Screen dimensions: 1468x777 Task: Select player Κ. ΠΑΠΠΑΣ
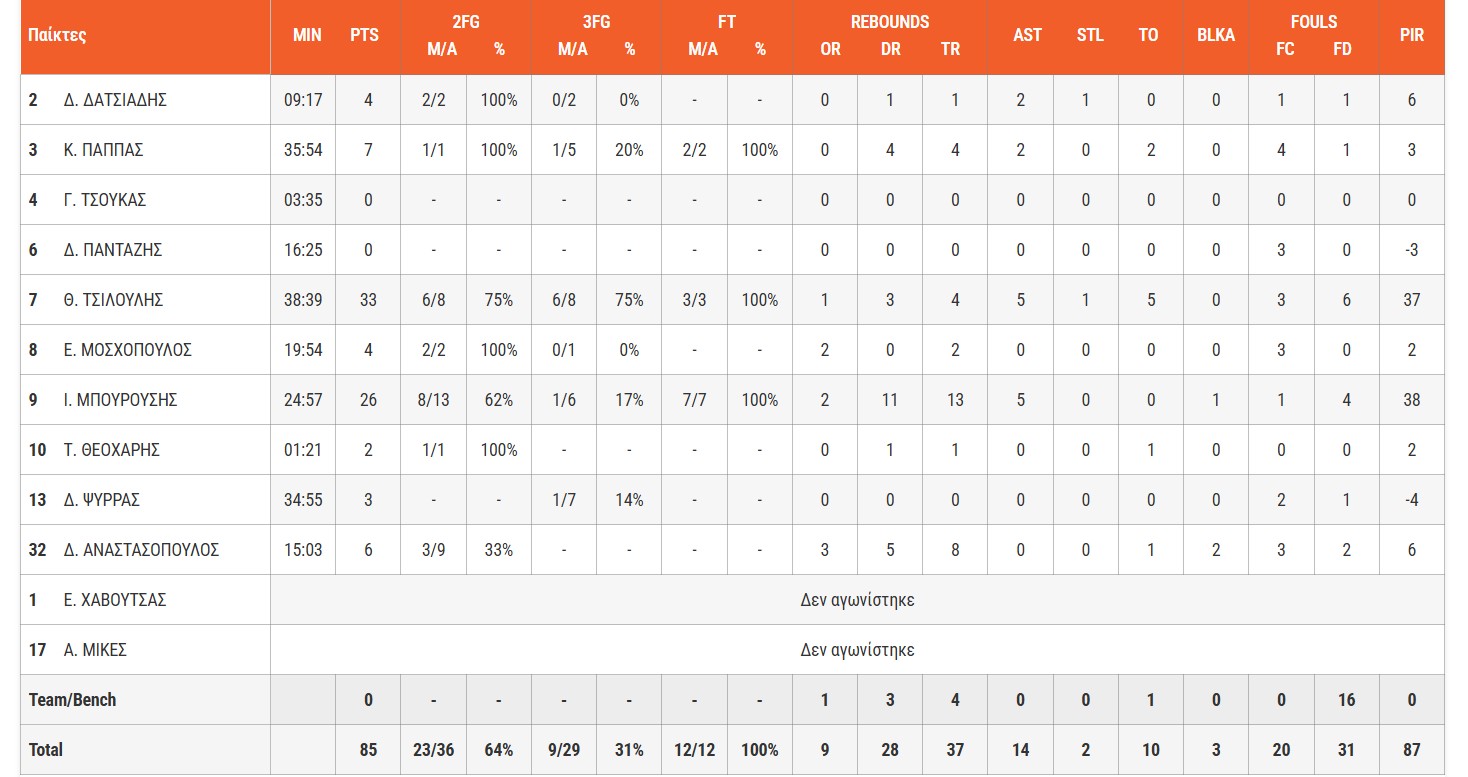click(103, 150)
